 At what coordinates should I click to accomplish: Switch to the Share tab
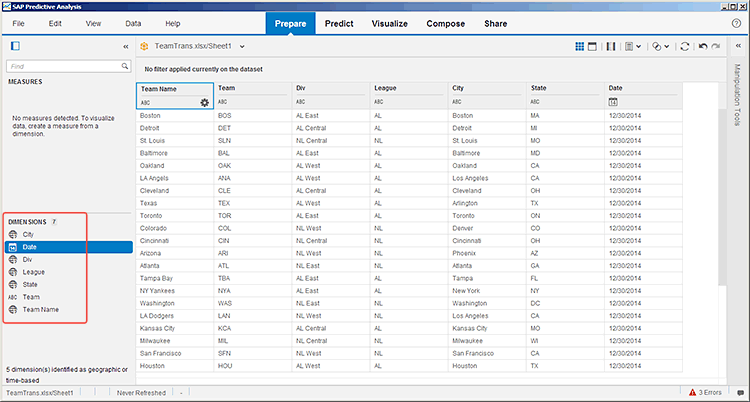coord(496,23)
